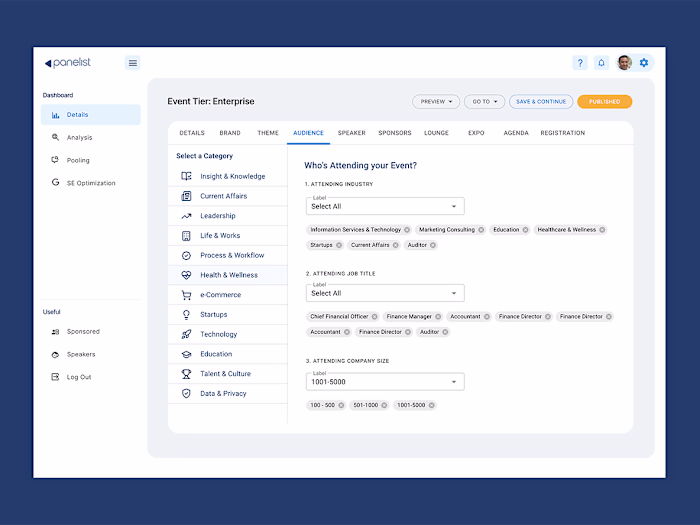Viewport: 700px width, 525px height.
Task: Switch to the Speaker tab
Action: click(352, 133)
